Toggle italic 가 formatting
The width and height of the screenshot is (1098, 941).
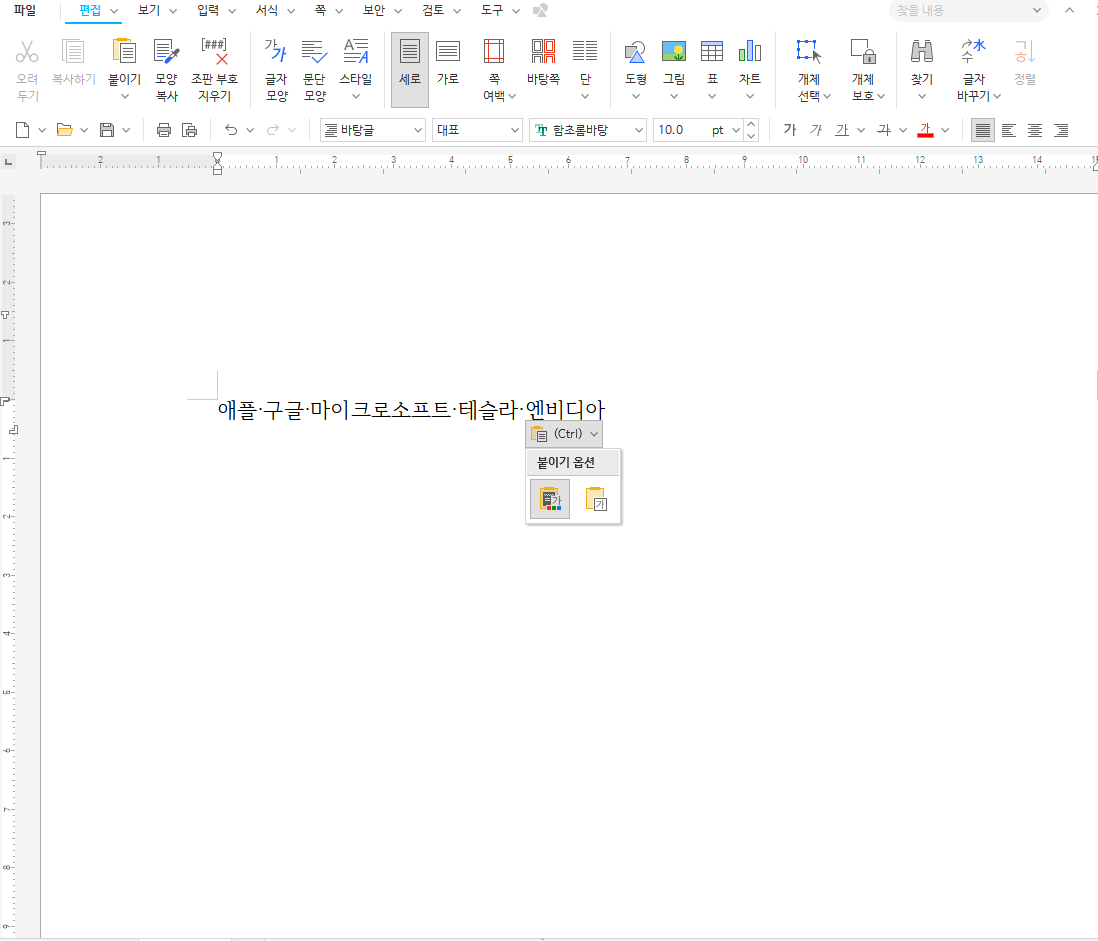(x=816, y=130)
